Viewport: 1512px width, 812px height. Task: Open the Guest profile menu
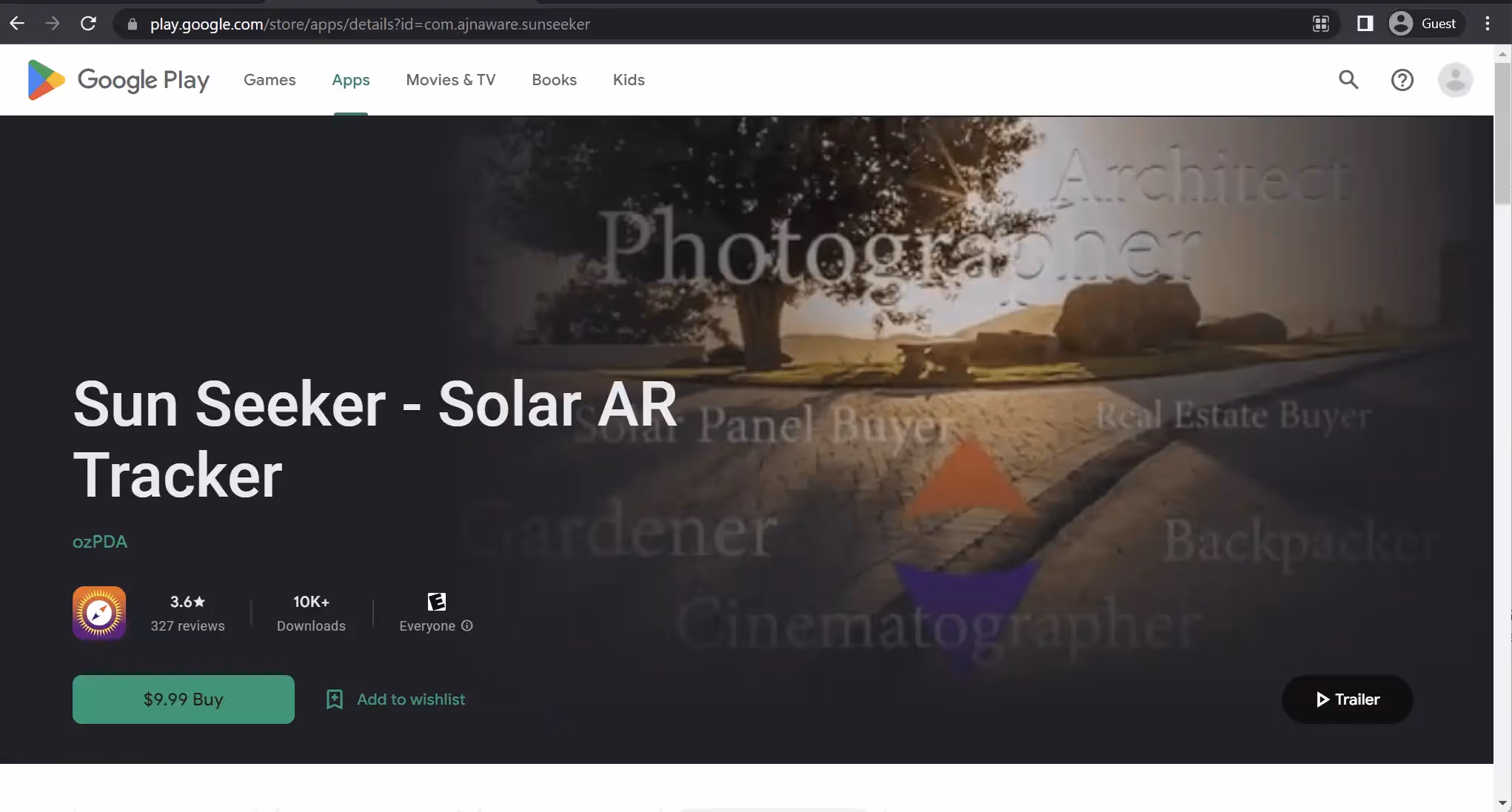pos(1425,23)
